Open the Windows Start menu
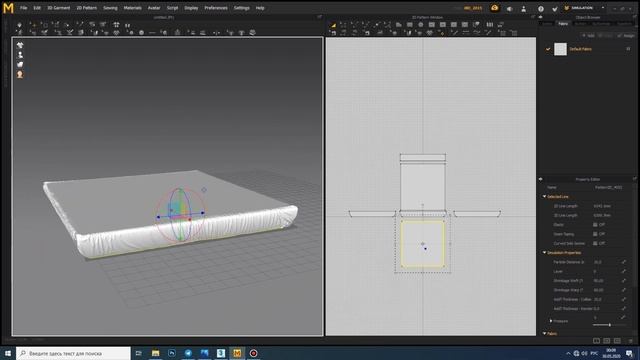This screenshot has height=360, width=640. [x=8, y=353]
